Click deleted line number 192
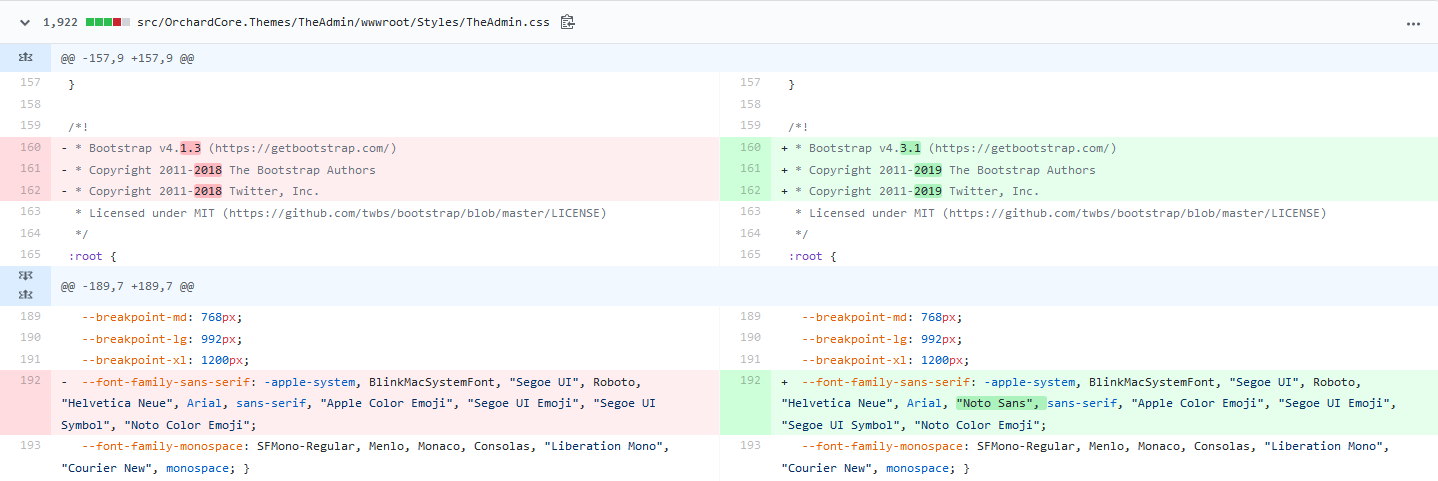The image size is (1438, 481). 25,403
